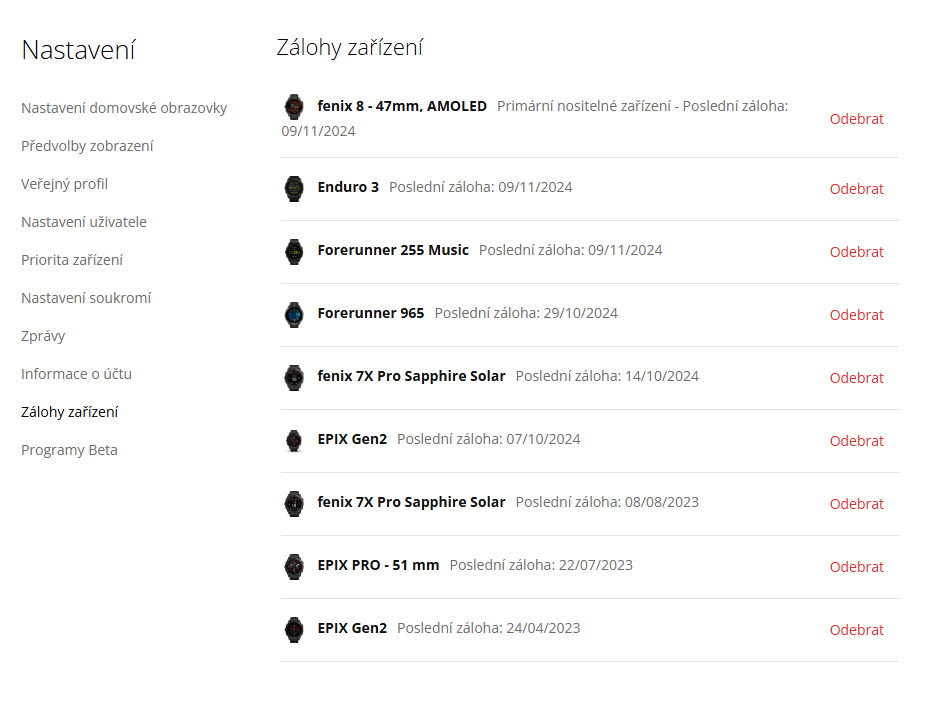Click watch icon of EPIX Gen2 backup from 07/10/2024
This screenshot has height=713, width=925.
click(x=294, y=441)
